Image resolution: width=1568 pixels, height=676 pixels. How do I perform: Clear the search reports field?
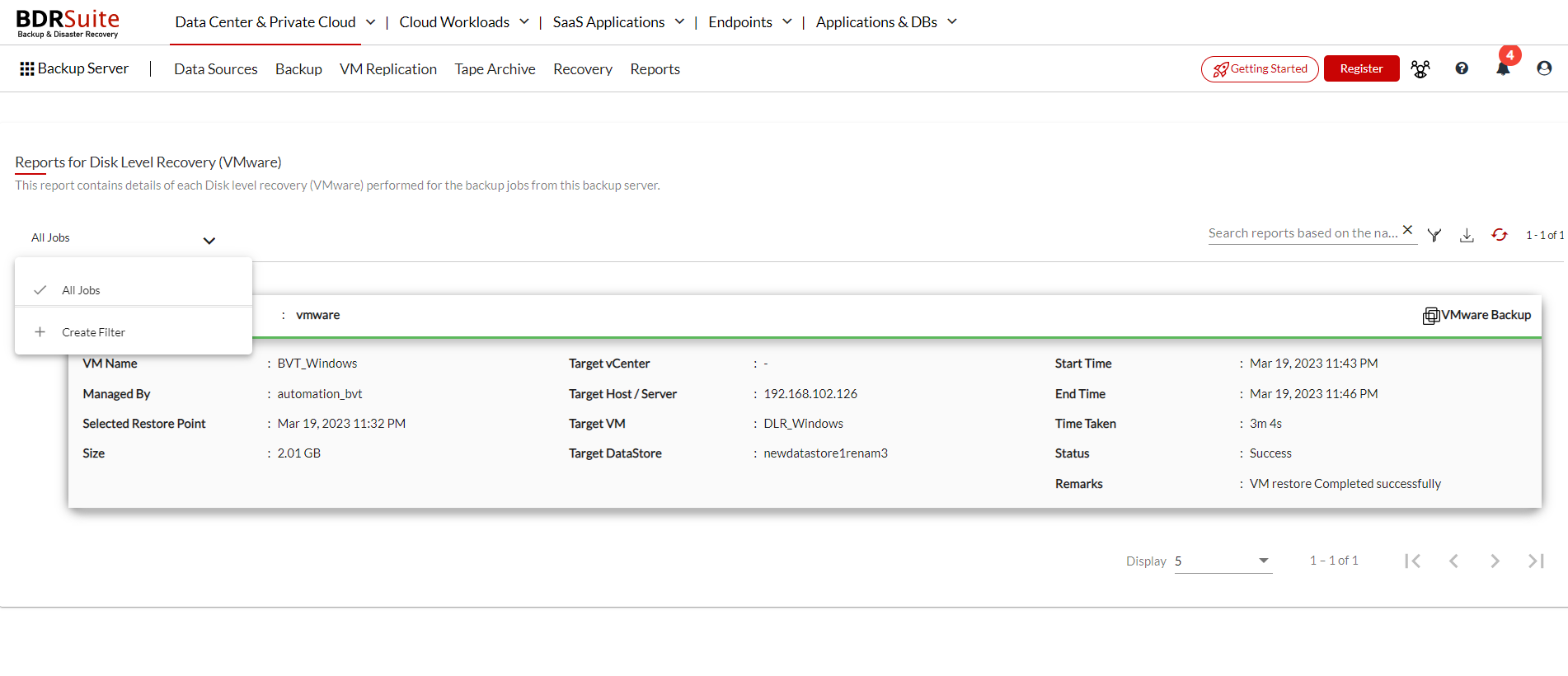[x=1407, y=230]
